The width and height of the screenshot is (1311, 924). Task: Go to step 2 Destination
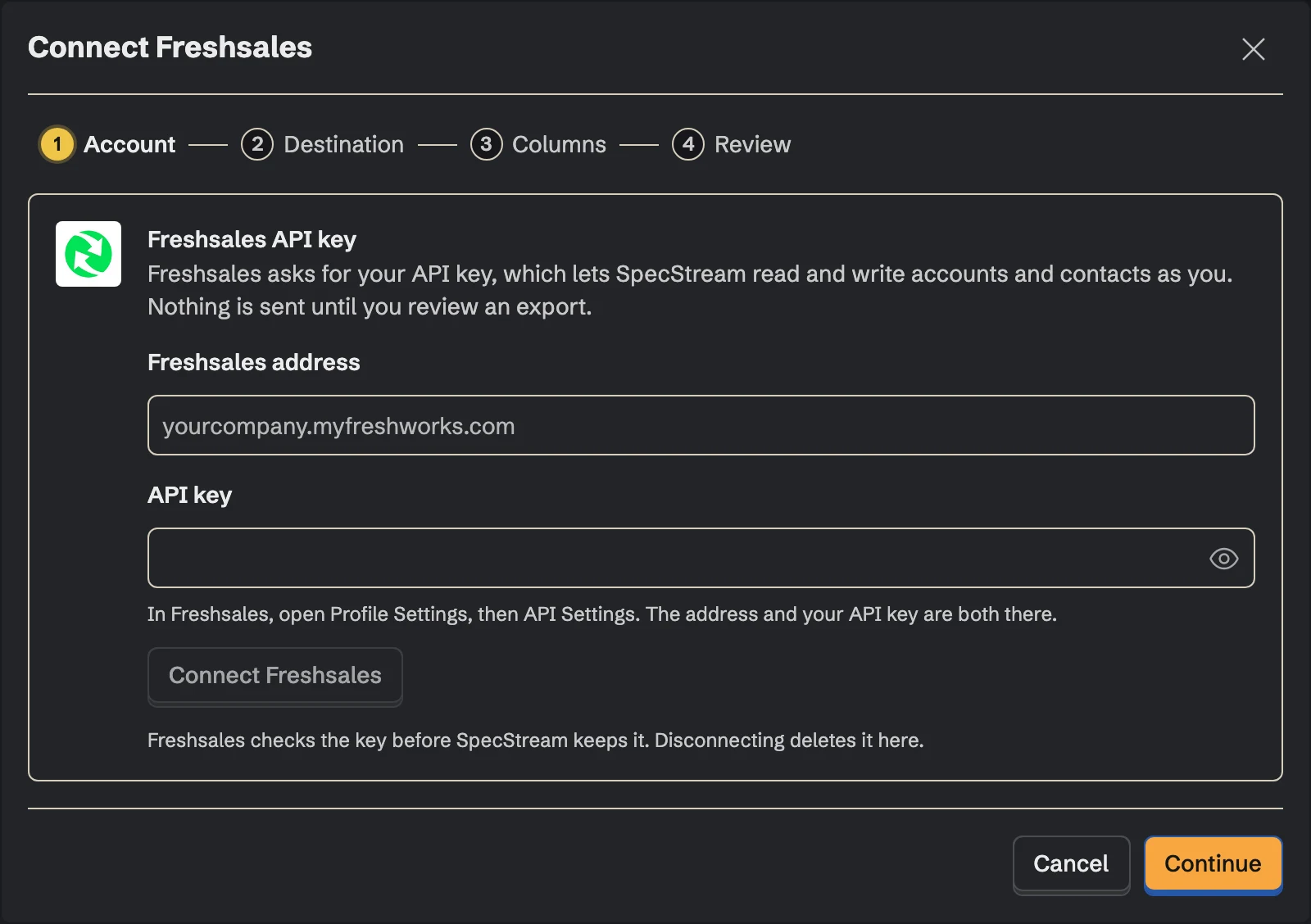323,144
